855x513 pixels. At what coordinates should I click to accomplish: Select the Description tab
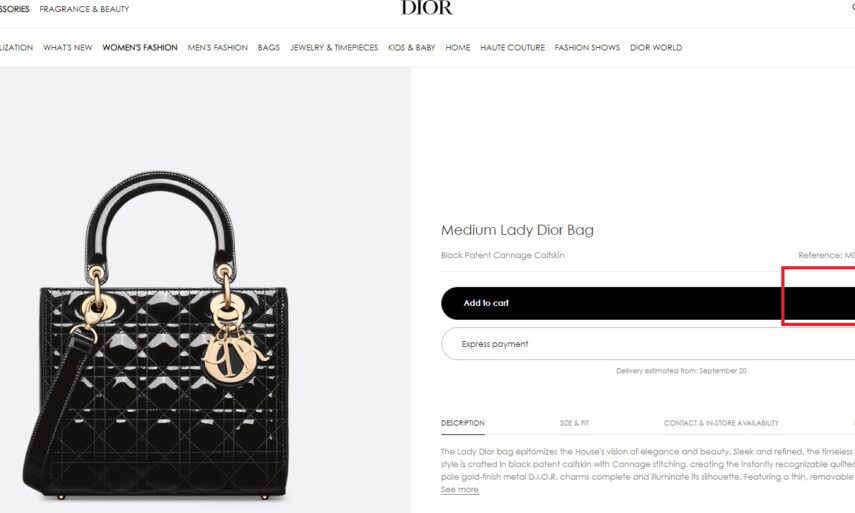(x=462, y=423)
